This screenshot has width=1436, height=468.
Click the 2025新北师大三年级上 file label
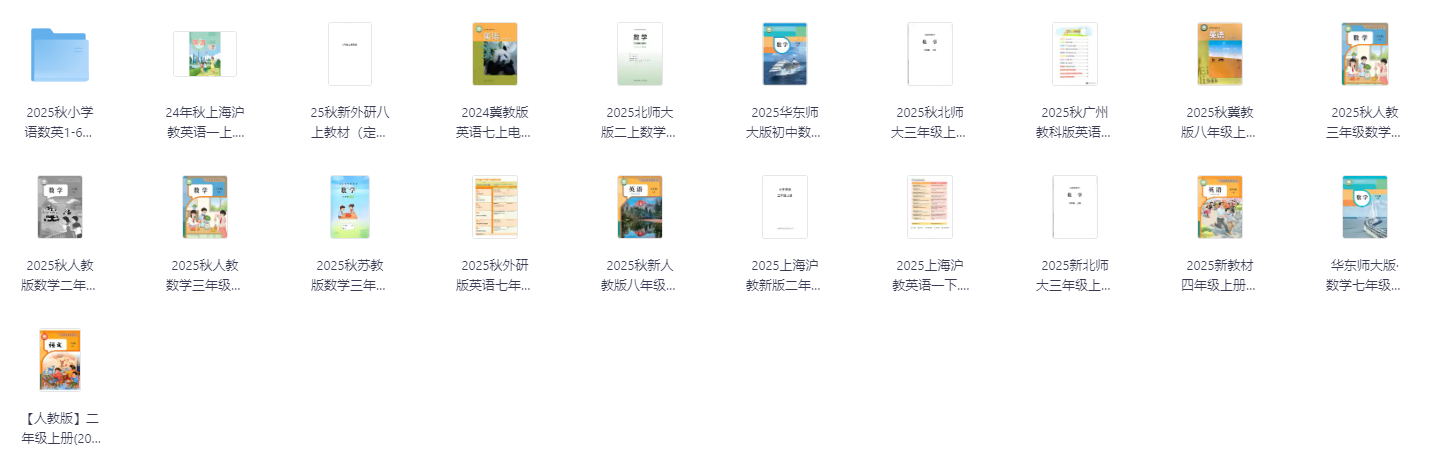click(1075, 275)
